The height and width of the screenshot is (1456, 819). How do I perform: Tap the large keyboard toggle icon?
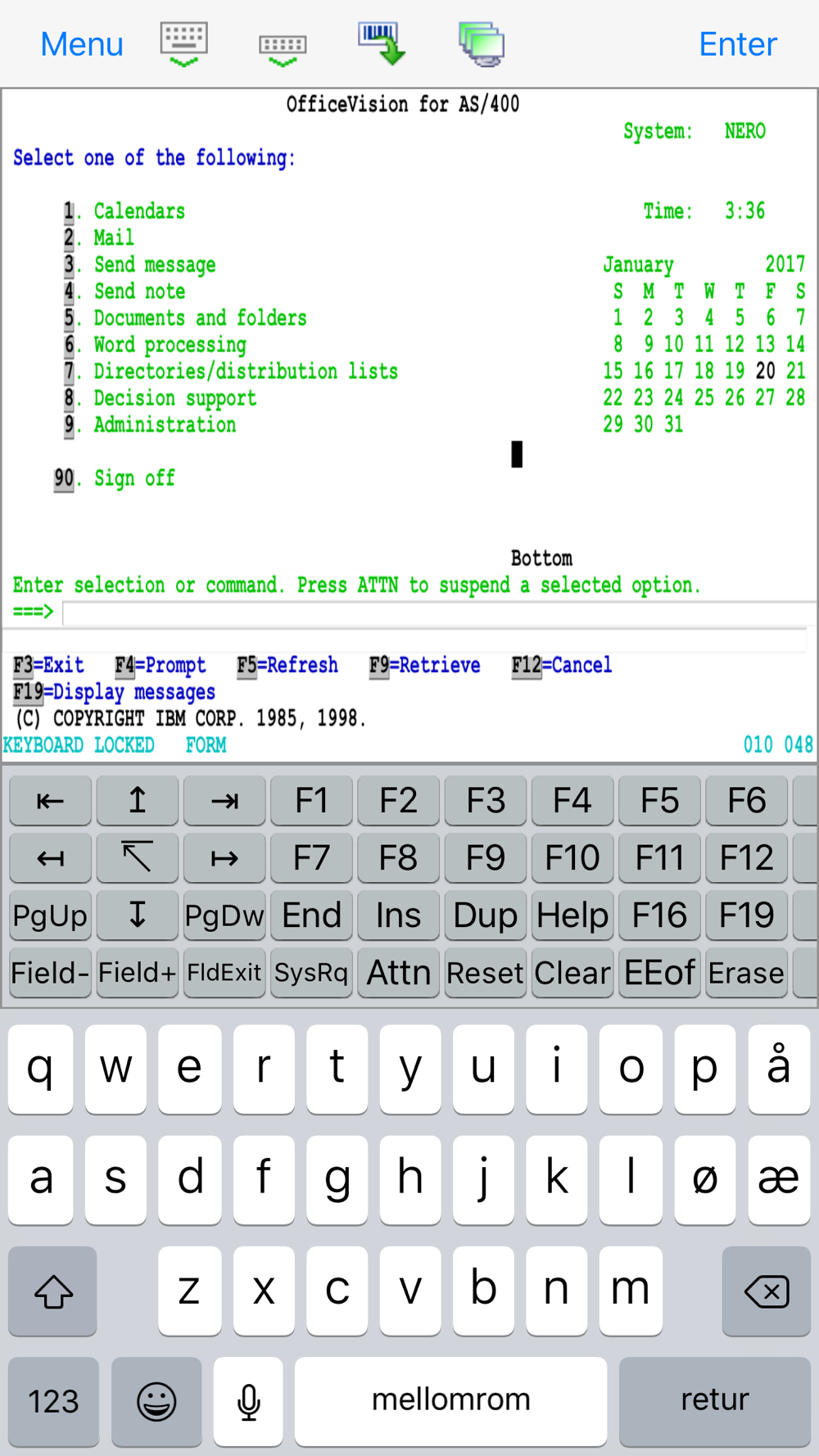tap(184, 44)
